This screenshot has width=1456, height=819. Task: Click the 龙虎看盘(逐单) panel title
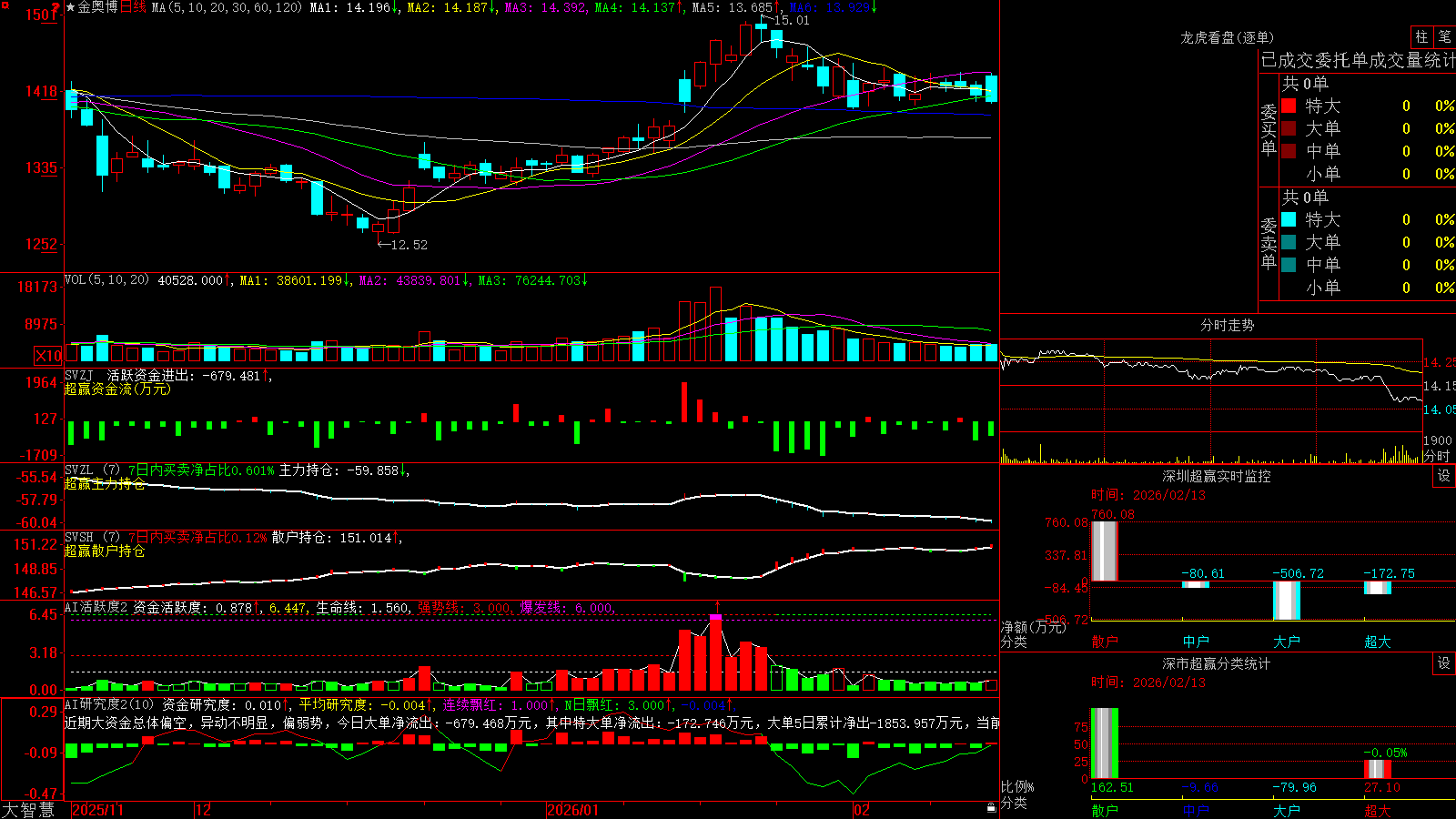coord(1227,37)
